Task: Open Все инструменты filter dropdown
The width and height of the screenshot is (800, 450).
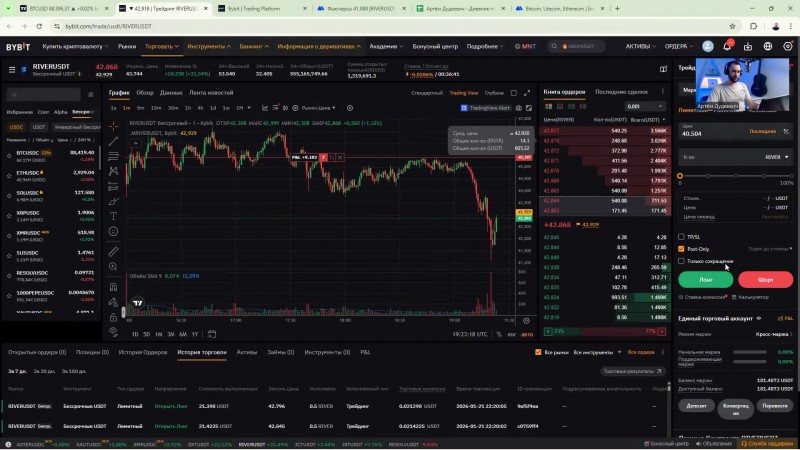Action: (597, 352)
